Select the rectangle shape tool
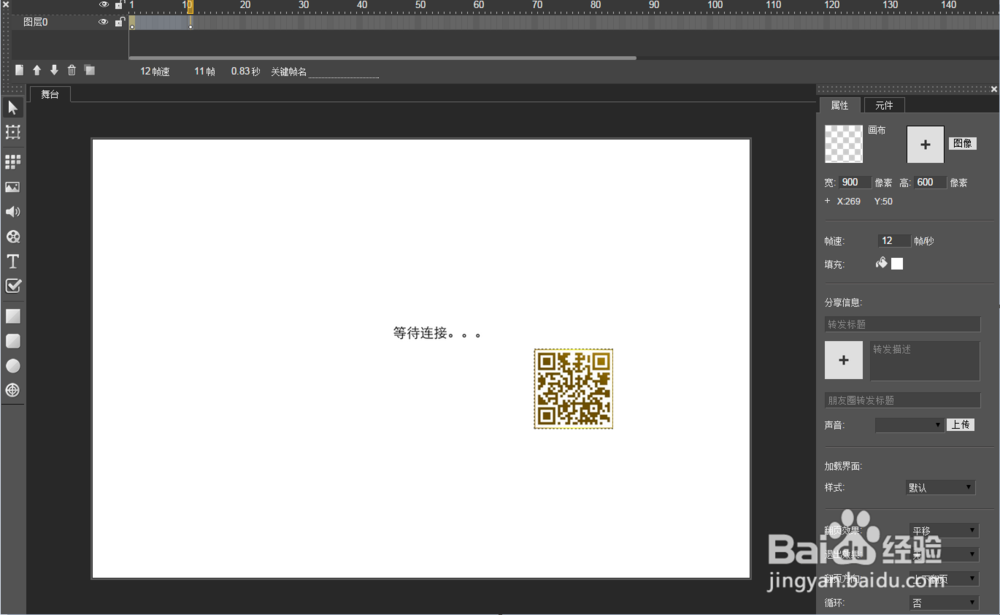The width and height of the screenshot is (1000, 615). [12, 316]
